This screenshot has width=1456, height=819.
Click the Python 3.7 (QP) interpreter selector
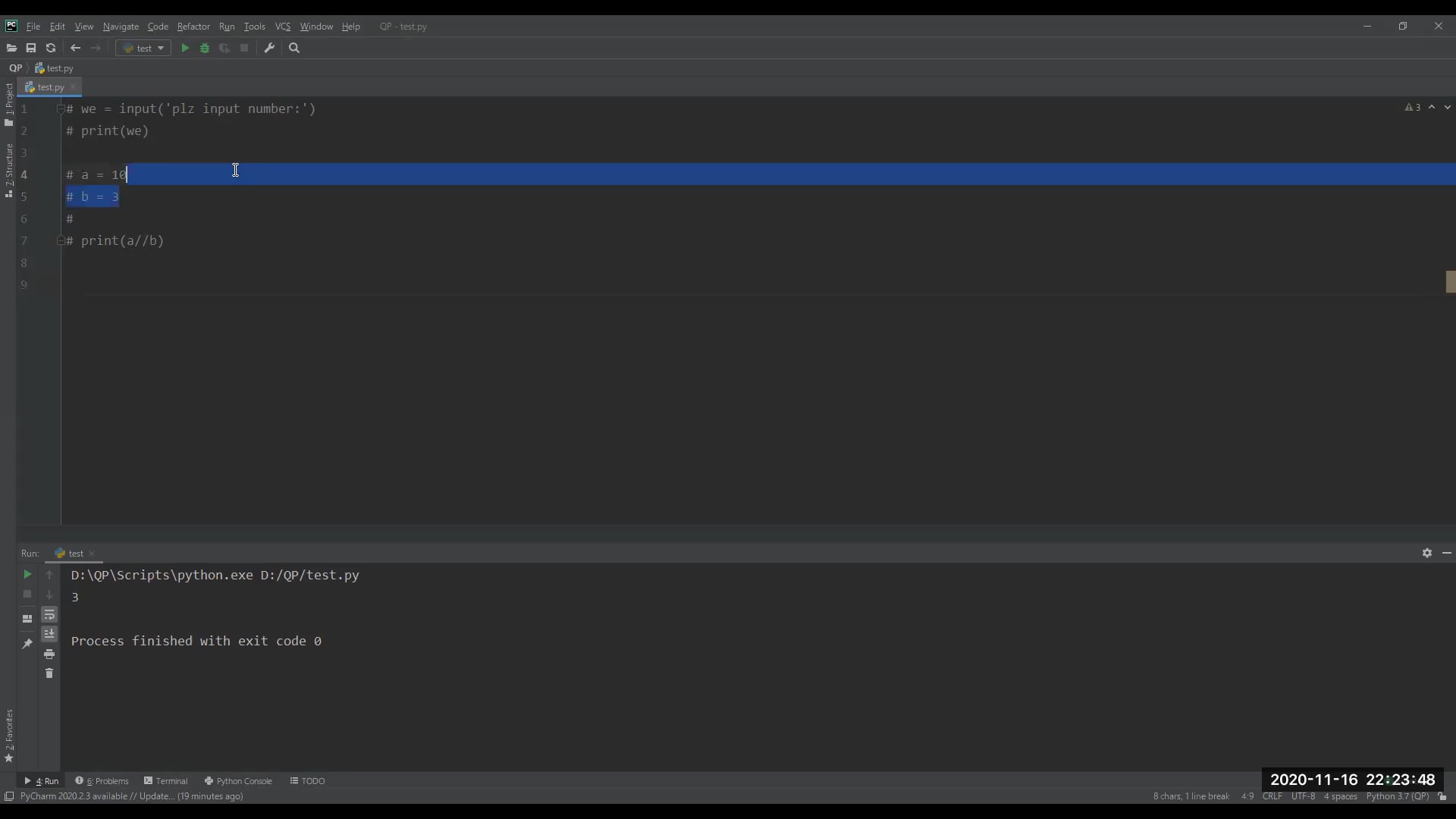tap(1397, 796)
